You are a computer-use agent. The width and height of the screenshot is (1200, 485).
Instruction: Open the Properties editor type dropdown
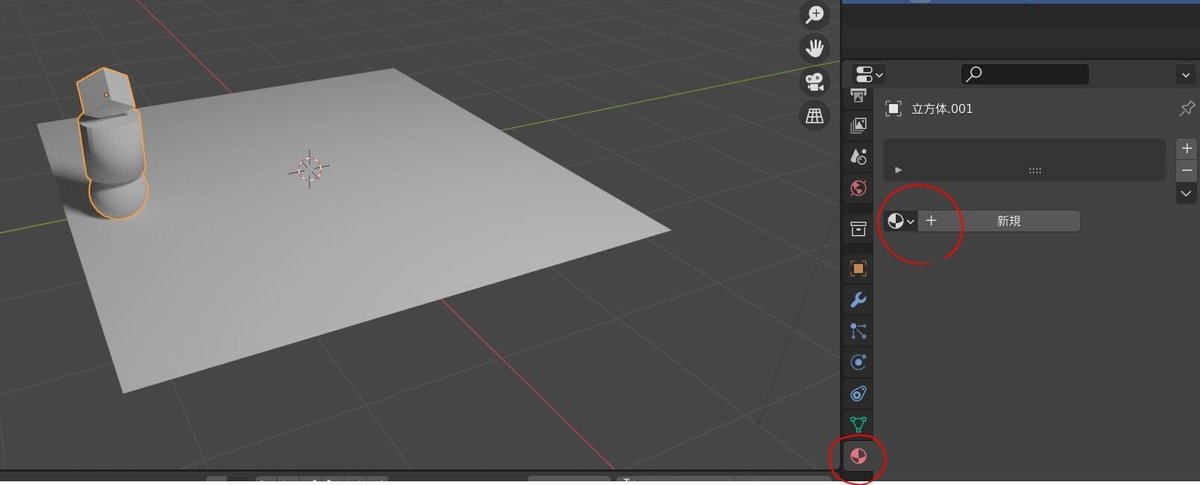(868, 74)
